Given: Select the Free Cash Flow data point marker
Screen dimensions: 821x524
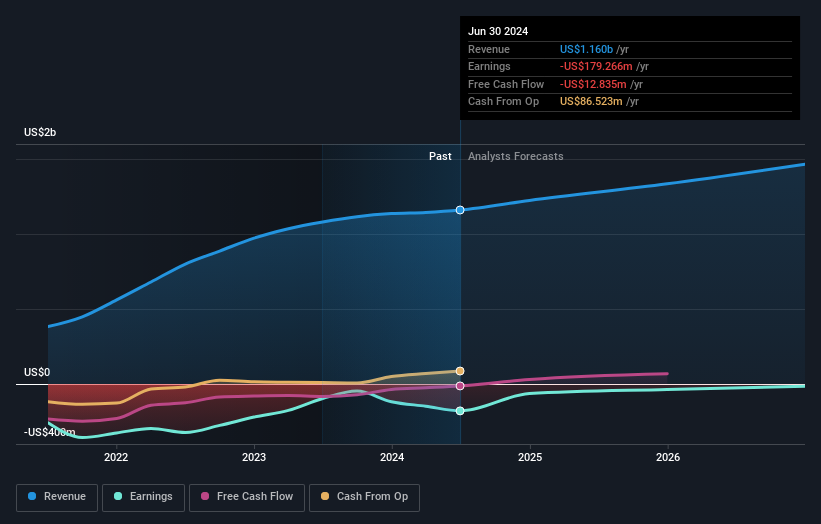Looking at the screenshot, I should [460, 386].
